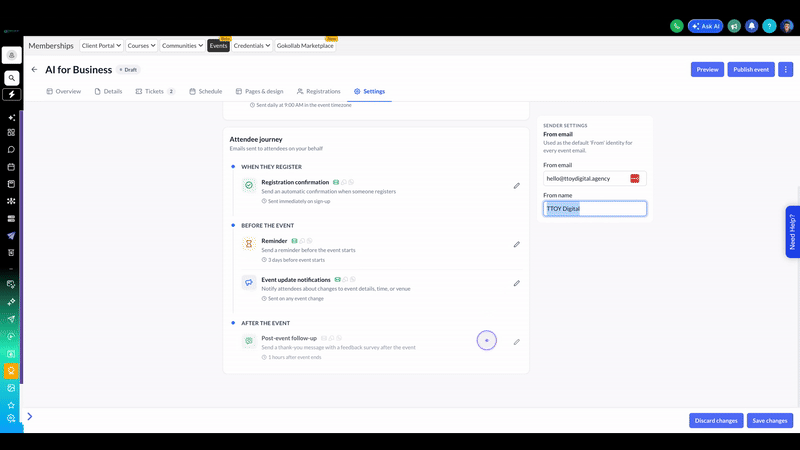Click the question mark help icon

[769, 26]
